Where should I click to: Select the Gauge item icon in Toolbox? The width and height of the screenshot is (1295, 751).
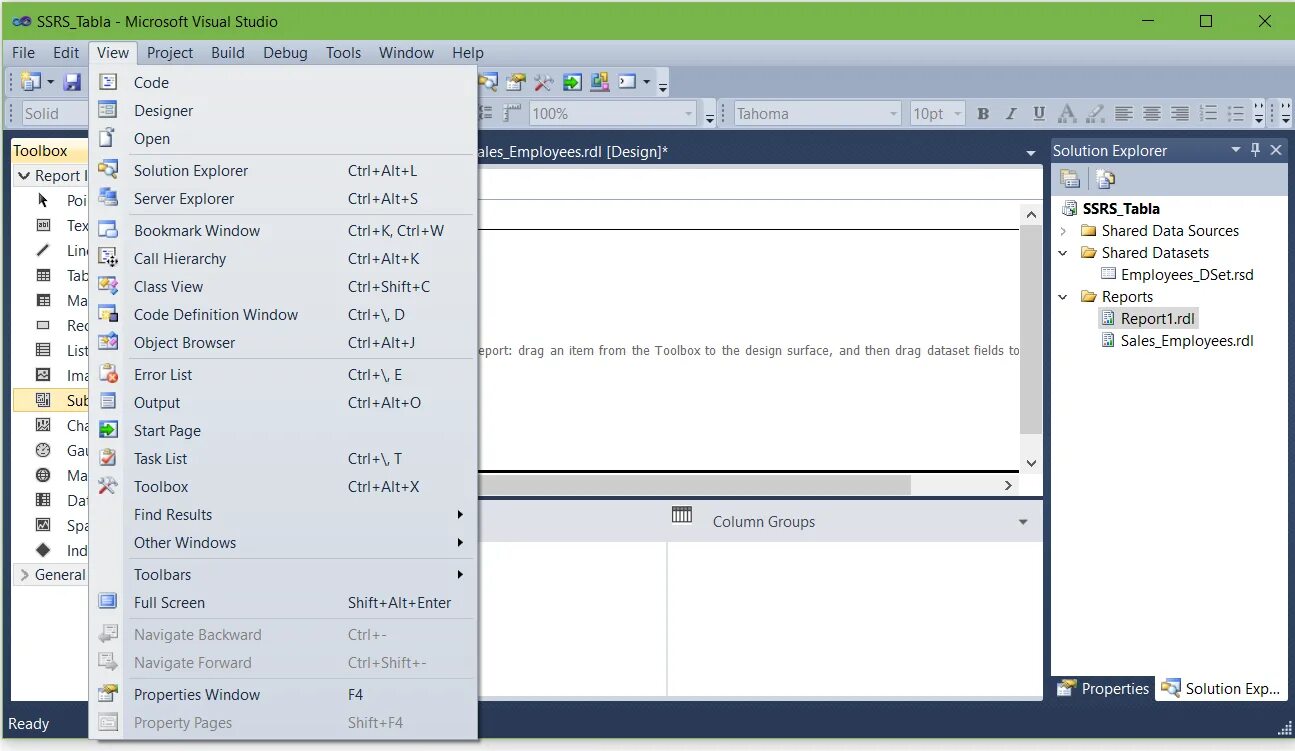43,450
